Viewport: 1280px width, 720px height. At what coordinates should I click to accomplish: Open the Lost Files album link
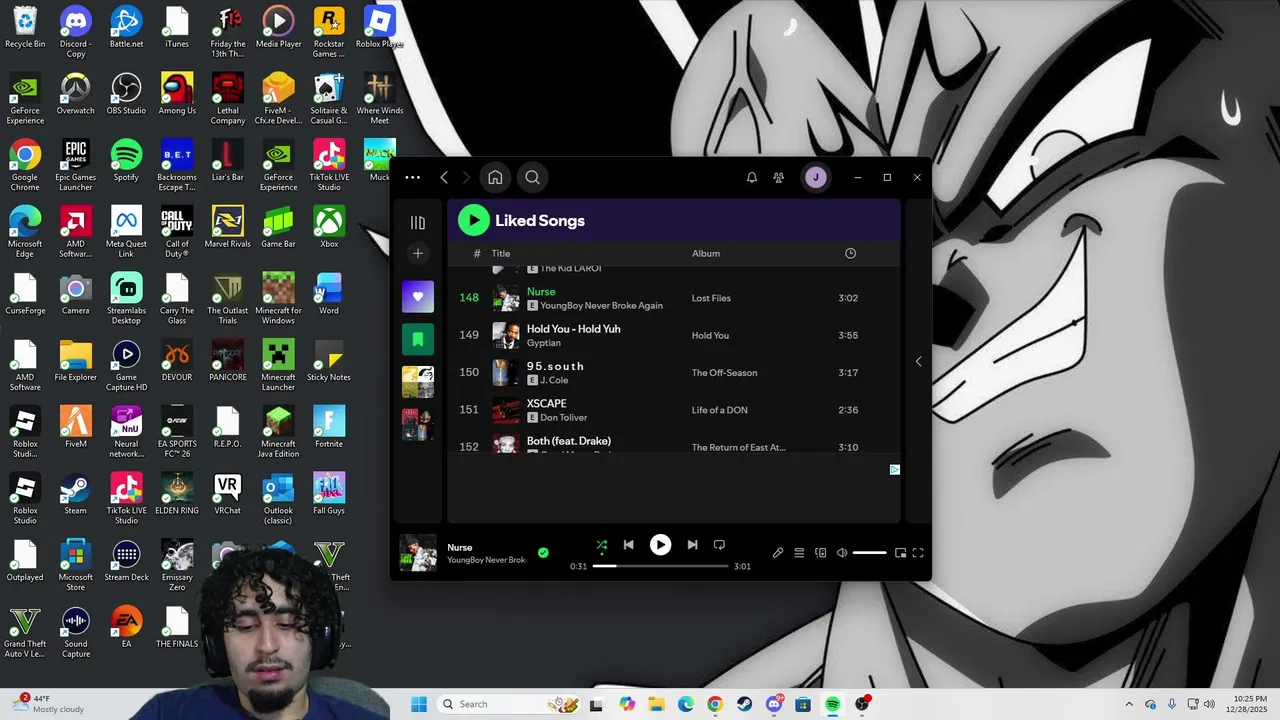tap(711, 298)
